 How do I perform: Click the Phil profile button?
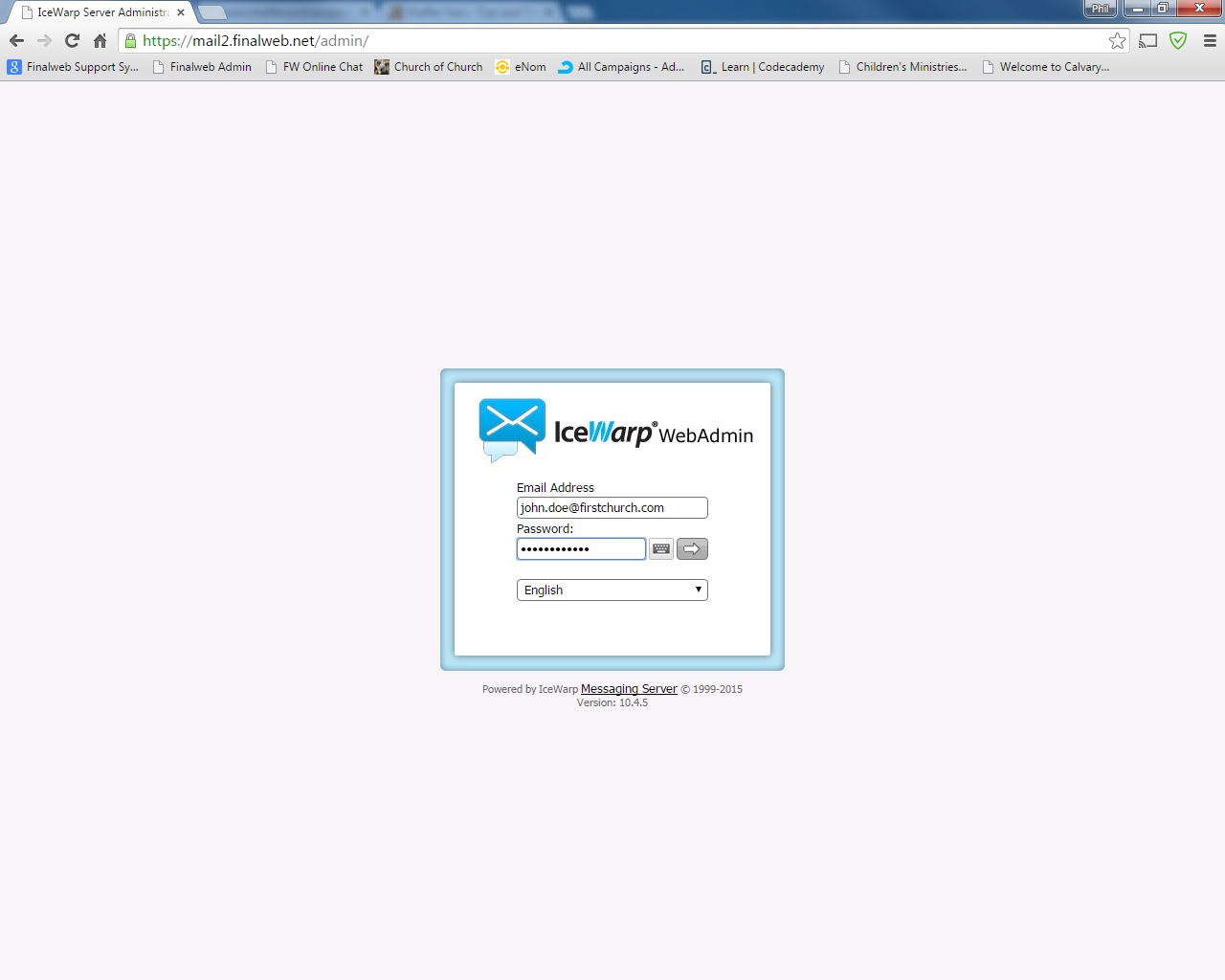pyautogui.click(x=1101, y=9)
